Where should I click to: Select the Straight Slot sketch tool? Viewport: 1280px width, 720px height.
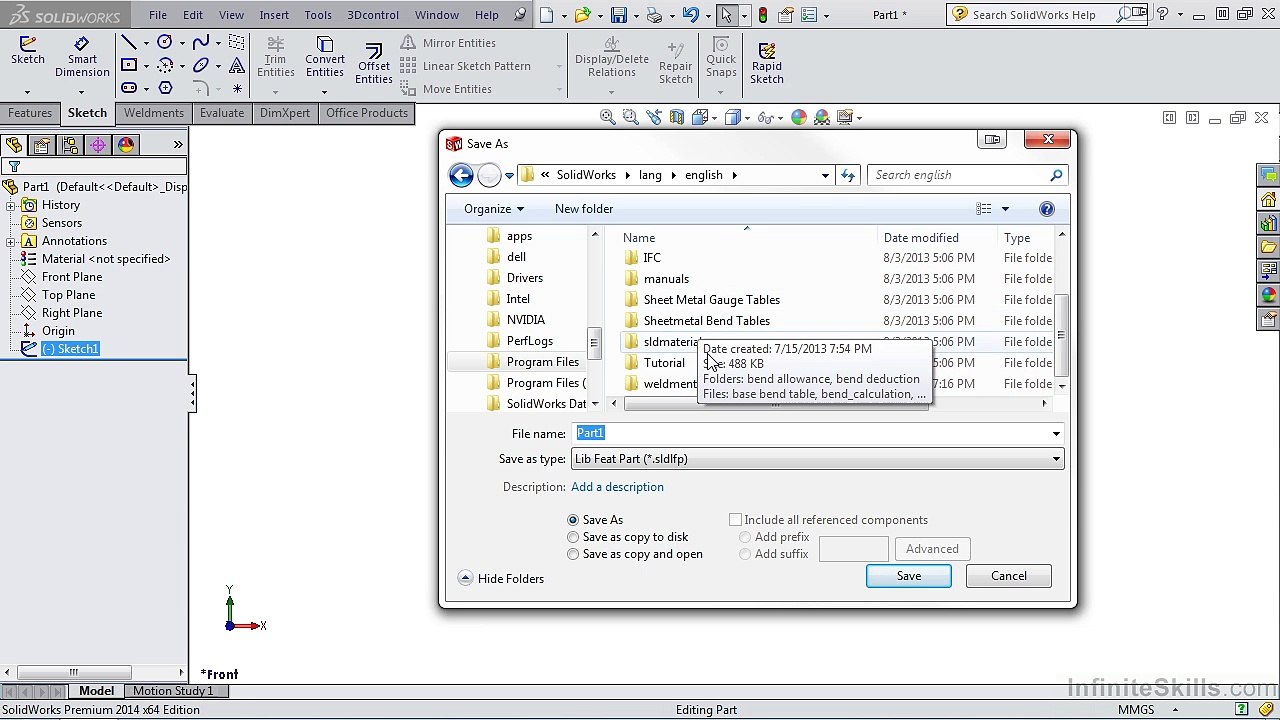pos(129,88)
